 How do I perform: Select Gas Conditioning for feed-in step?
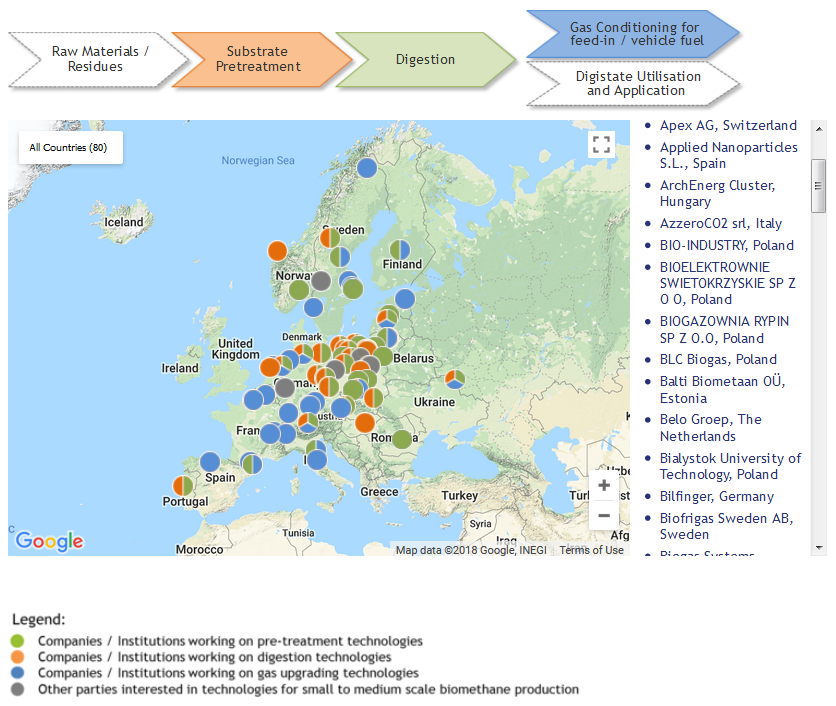coord(633,34)
